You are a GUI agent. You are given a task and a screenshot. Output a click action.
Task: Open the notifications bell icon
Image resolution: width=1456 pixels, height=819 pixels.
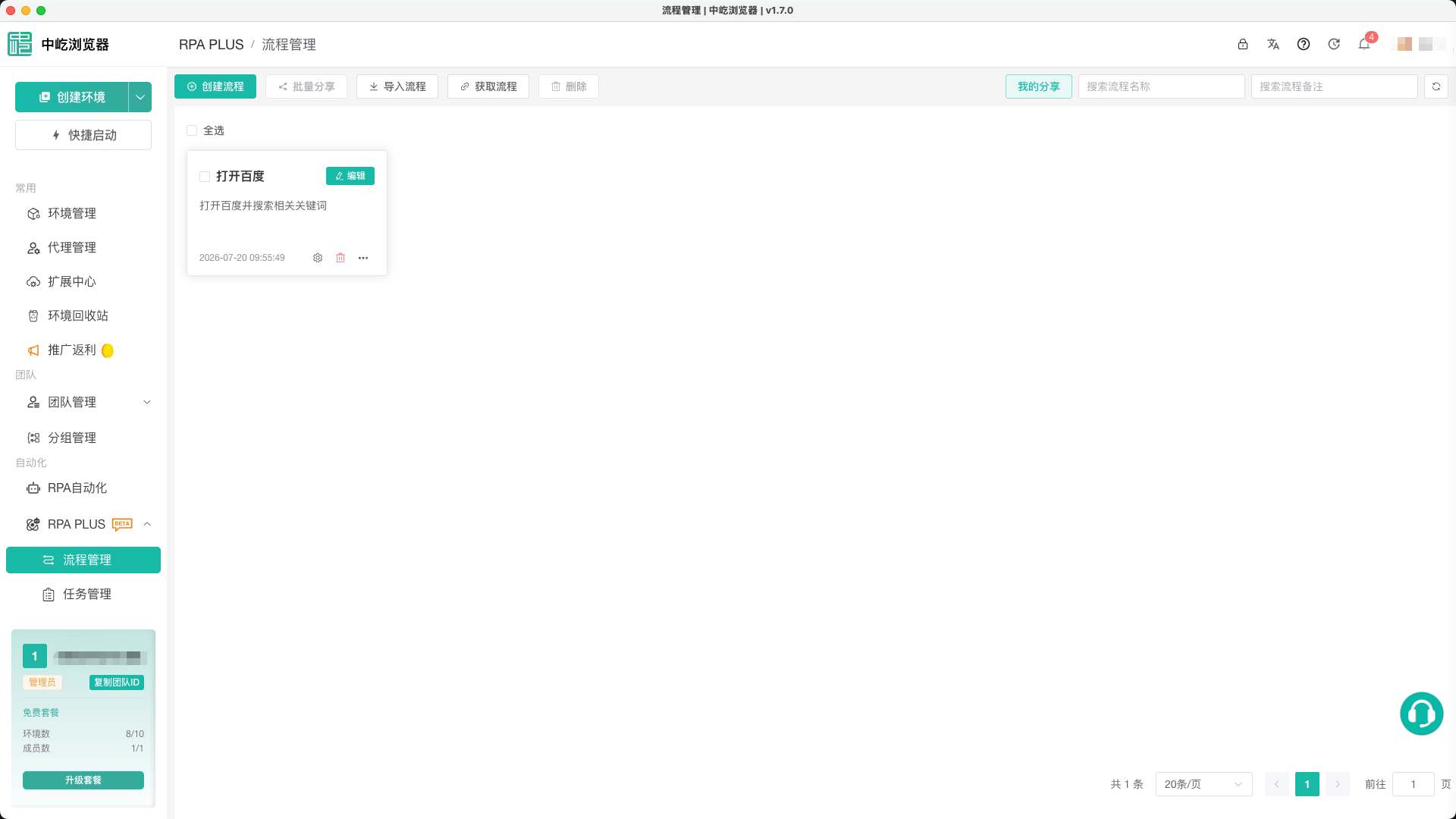[x=1364, y=45]
